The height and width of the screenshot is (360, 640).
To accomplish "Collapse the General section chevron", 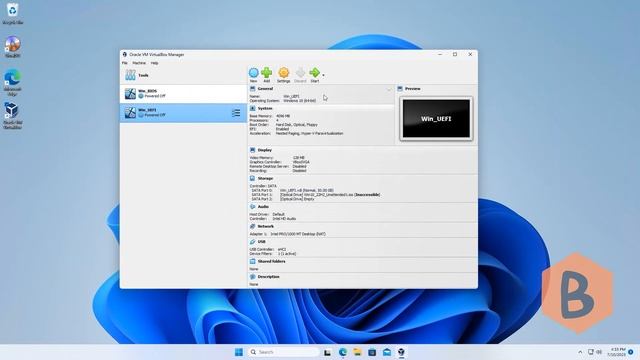I will point(389,89).
